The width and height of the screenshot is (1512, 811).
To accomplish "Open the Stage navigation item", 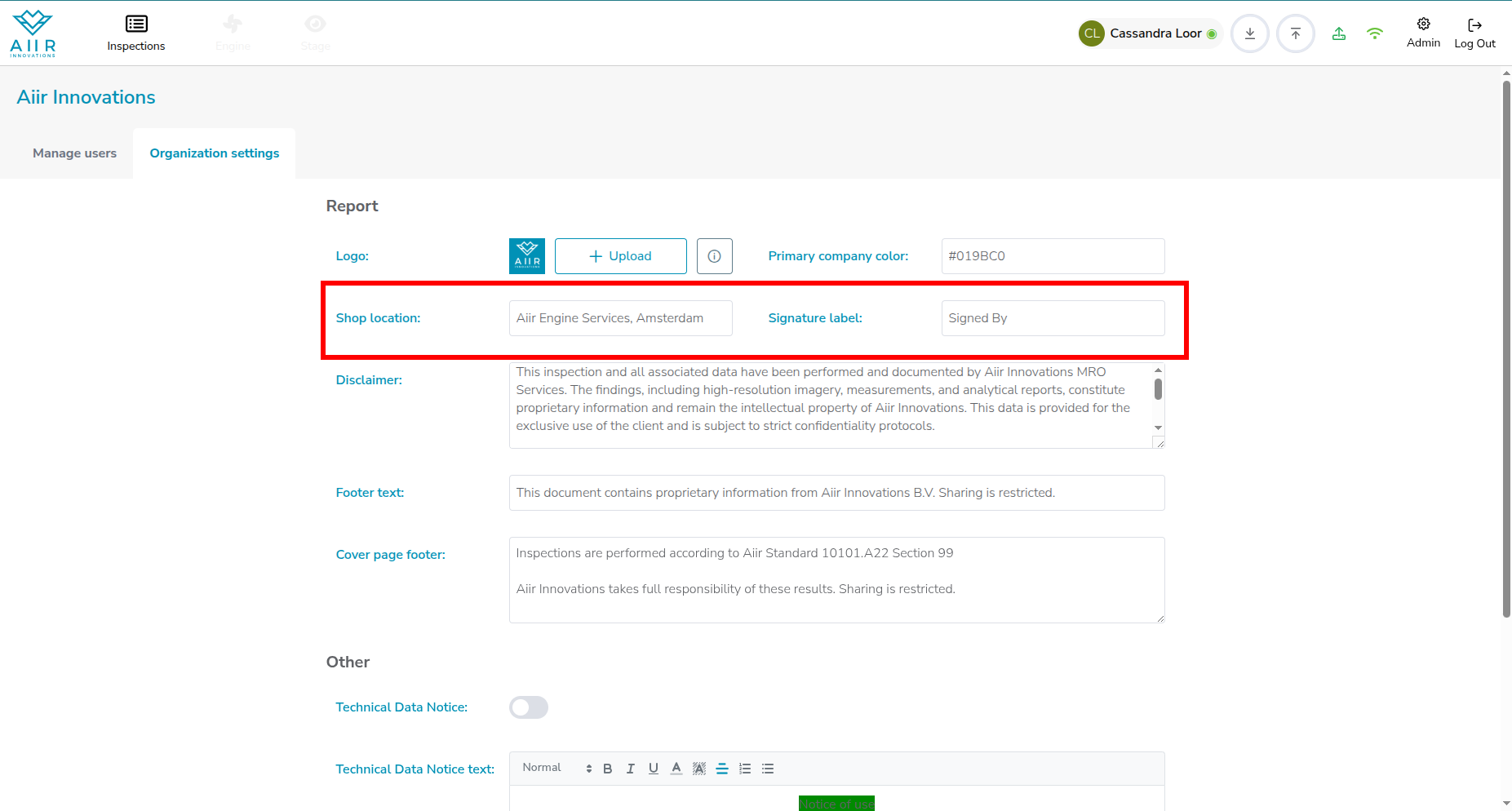I will tap(316, 33).
